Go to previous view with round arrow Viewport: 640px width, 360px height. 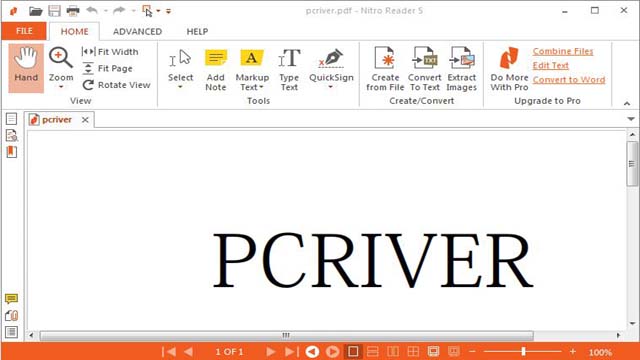312,351
